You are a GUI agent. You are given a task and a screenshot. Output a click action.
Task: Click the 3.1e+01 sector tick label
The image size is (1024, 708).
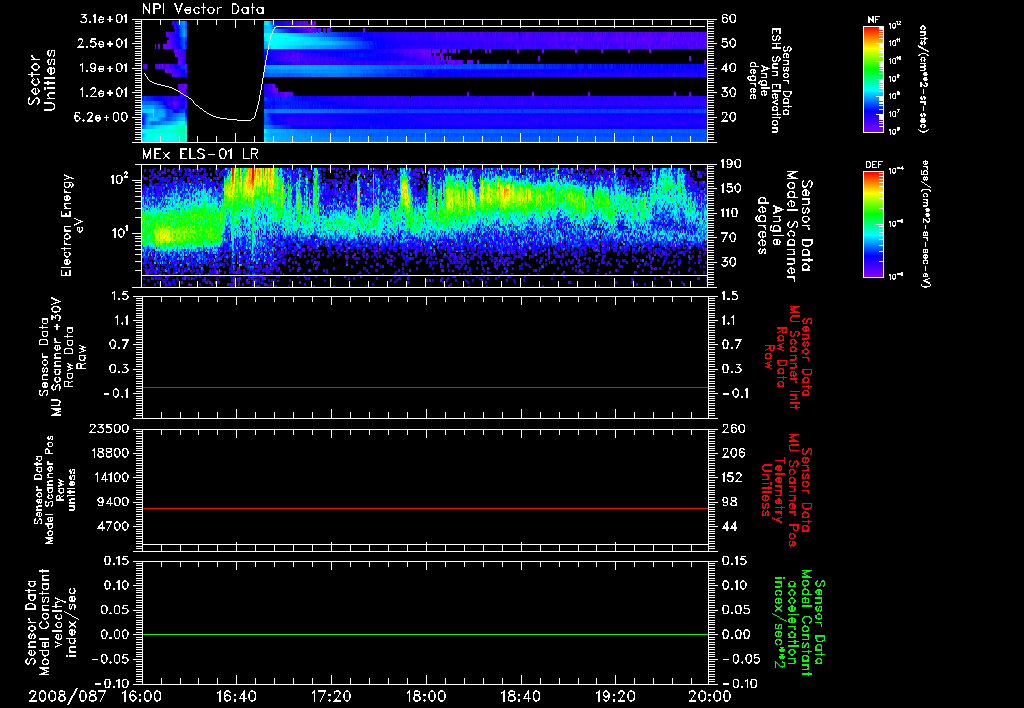click(104, 19)
